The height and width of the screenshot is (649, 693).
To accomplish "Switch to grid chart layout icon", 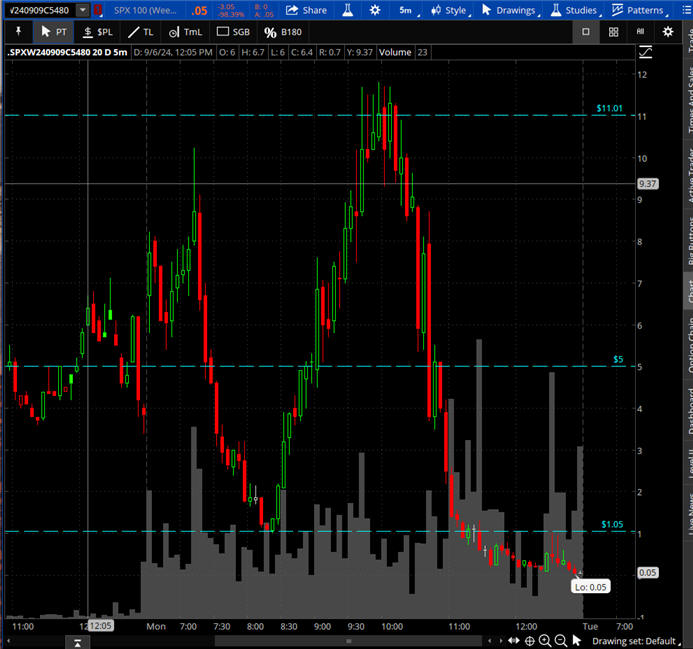I will (x=613, y=32).
